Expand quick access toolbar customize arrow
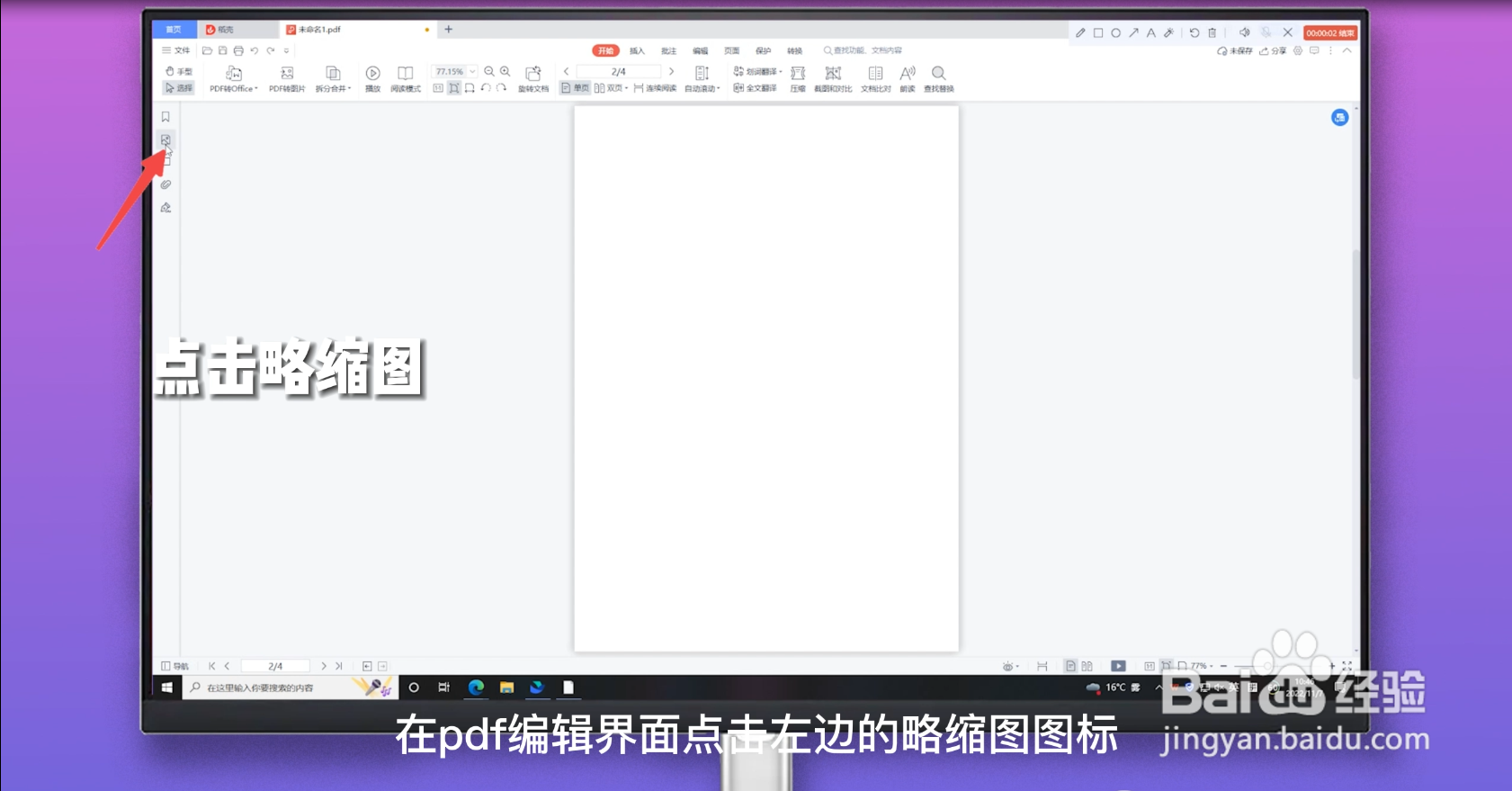Viewport: 1512px width, 791px height. [287, 50]
